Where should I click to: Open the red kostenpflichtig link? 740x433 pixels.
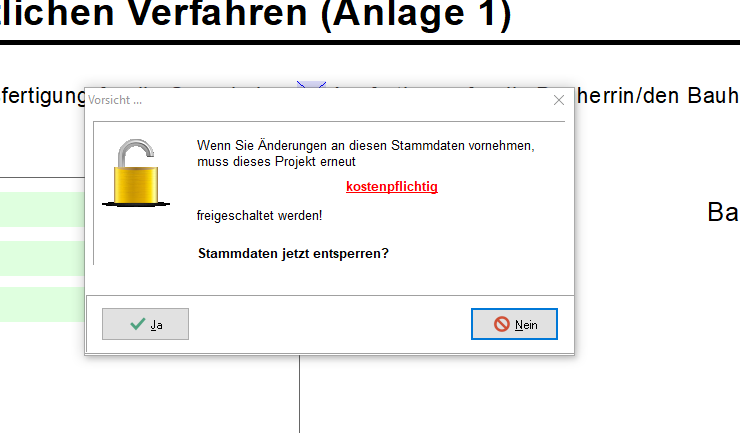(392, 187)
